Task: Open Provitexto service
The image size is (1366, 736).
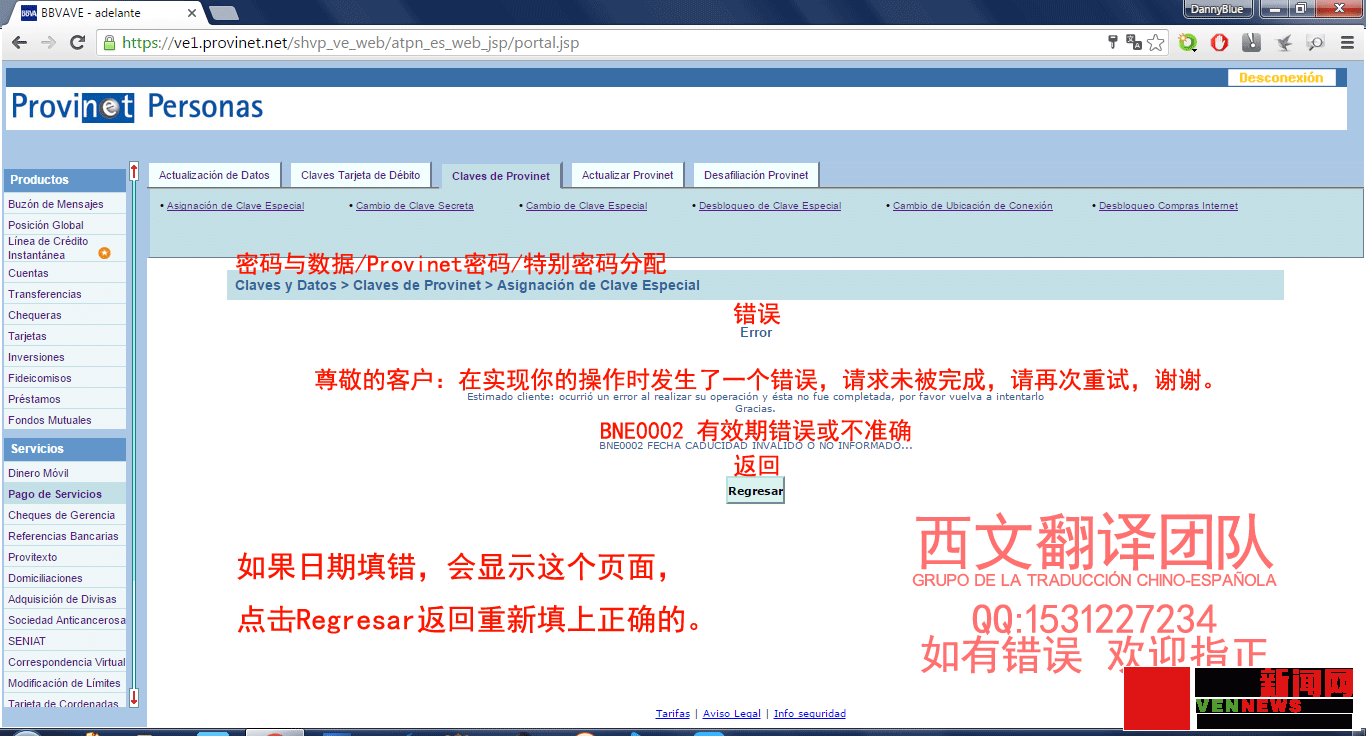Action: point(65,557)
